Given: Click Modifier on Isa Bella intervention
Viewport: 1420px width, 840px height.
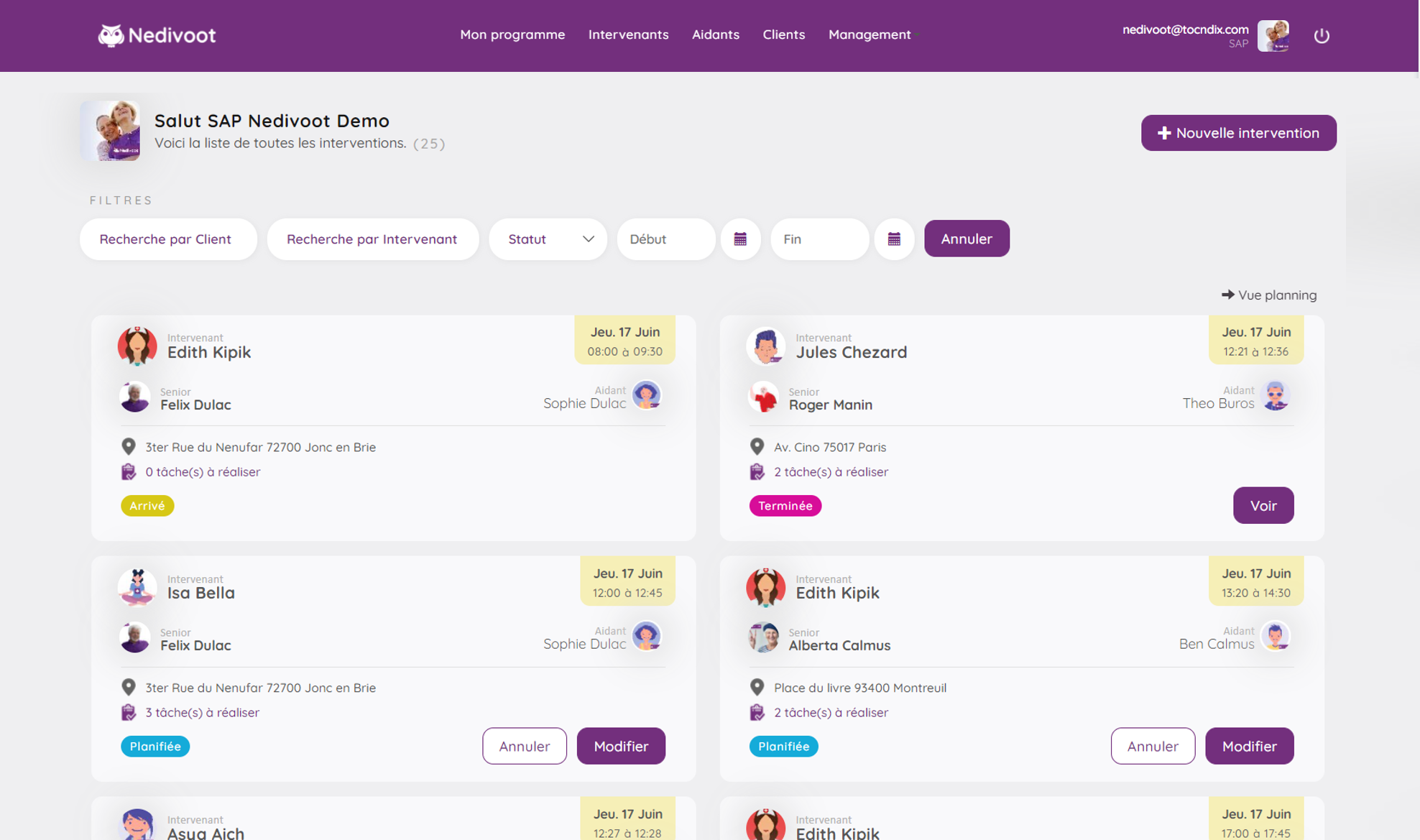Looking at the screenshot, I should (620, 746).
